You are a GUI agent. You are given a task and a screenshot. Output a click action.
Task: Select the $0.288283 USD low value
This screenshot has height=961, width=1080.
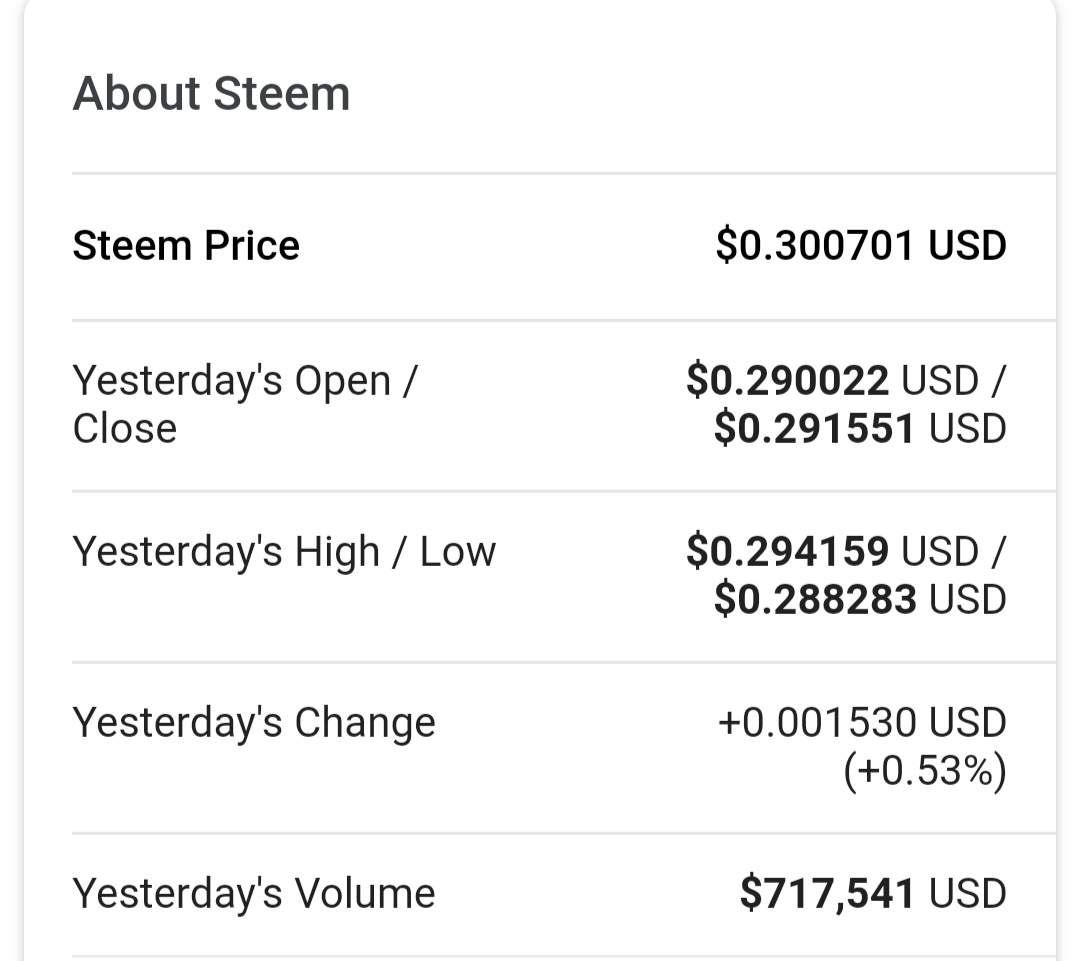pyautogui.click(x=860, y=599)
